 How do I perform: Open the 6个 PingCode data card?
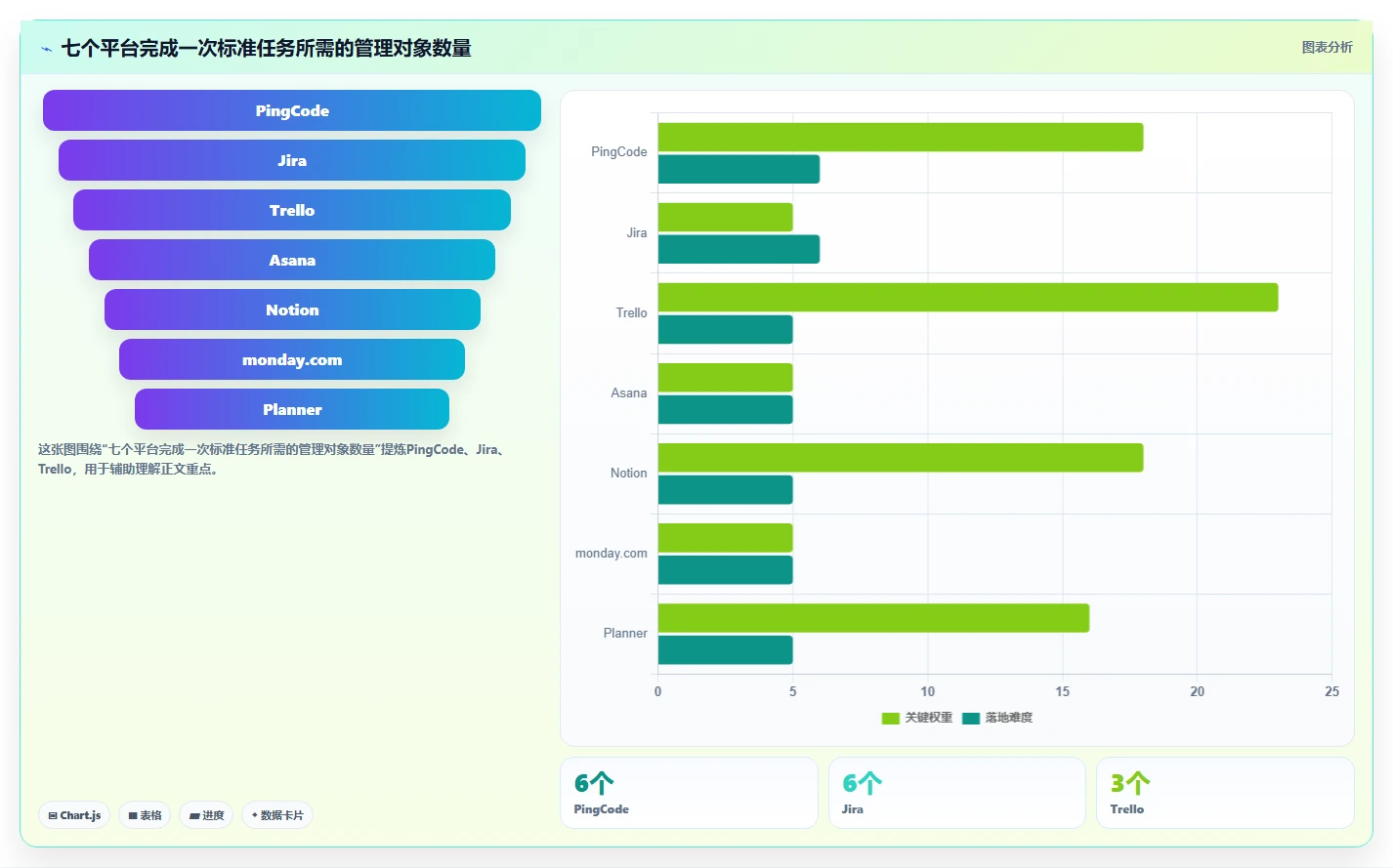689,793
